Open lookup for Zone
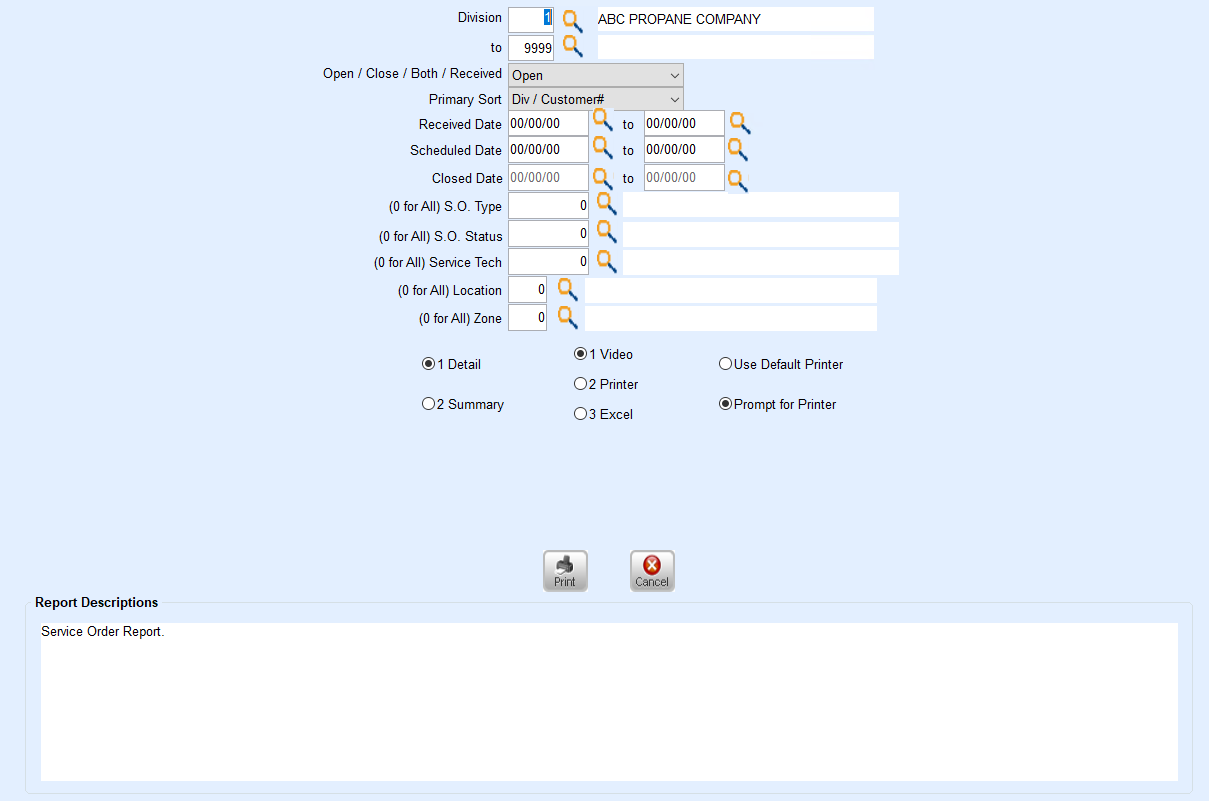Screen dimensions: 1209x801 [567, 318]
